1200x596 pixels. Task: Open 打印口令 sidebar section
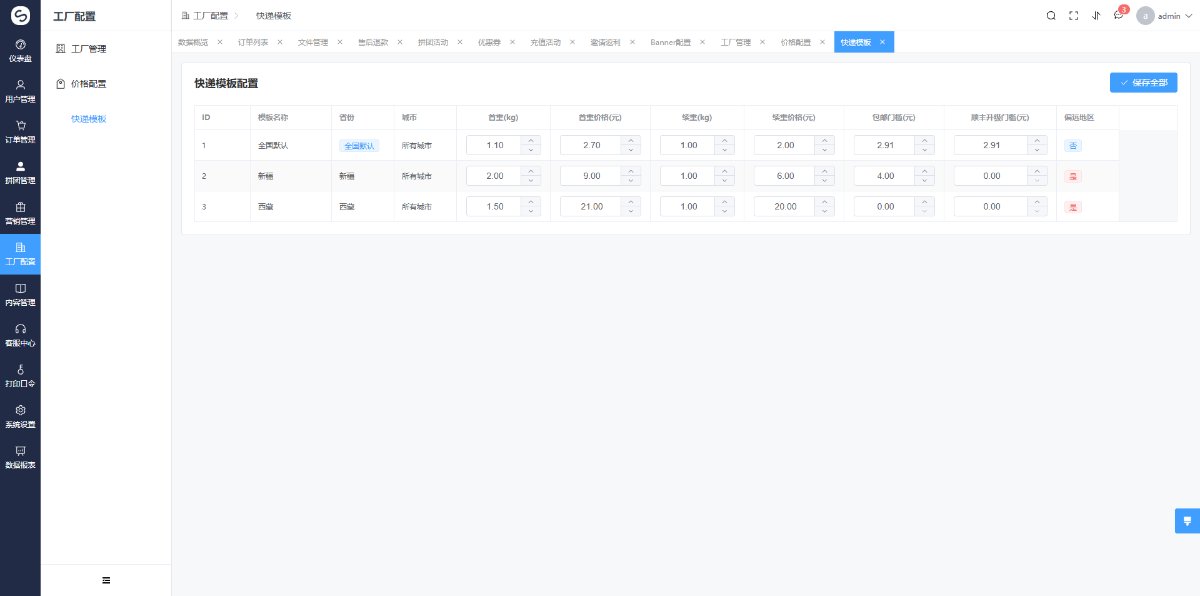pyautogui.click(x=20, y=376)
